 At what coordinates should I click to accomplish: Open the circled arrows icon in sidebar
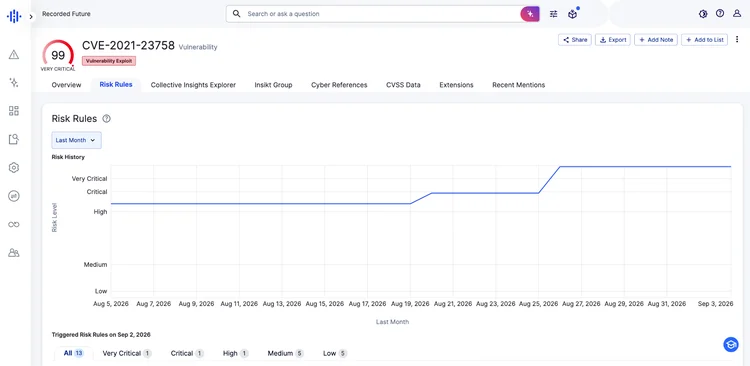(14, 196)
